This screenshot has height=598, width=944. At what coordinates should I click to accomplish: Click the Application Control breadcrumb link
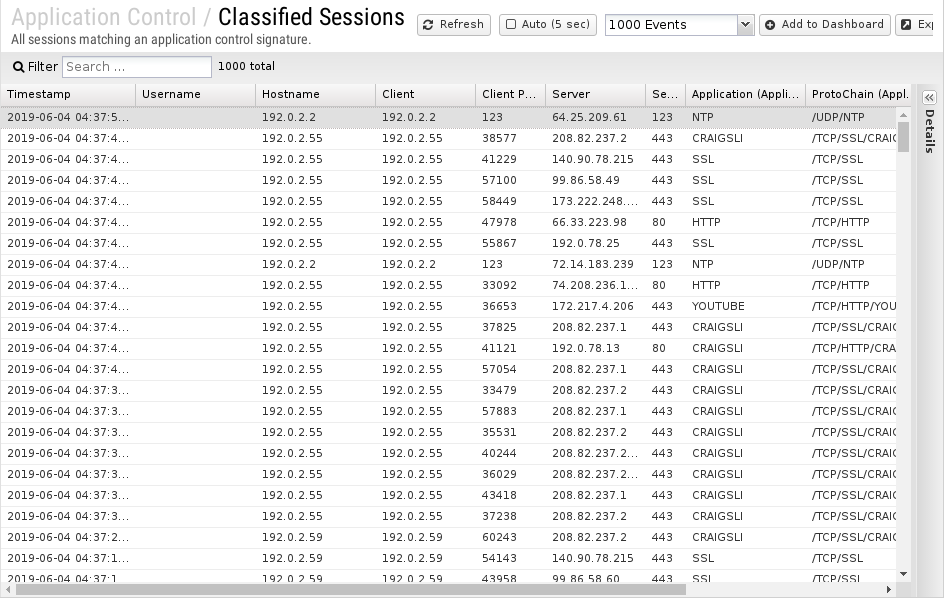pos(104,17)
